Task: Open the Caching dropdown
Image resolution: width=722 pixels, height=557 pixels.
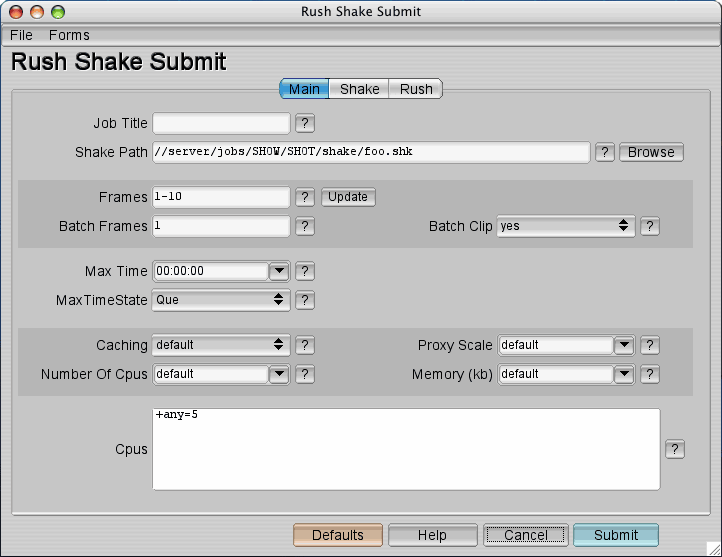Action: pyautogui.click(x=221, y=345)
